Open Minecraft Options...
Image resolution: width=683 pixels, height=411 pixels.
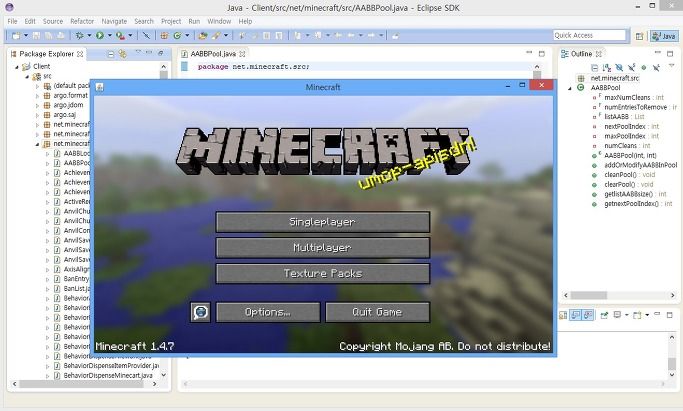268,312
